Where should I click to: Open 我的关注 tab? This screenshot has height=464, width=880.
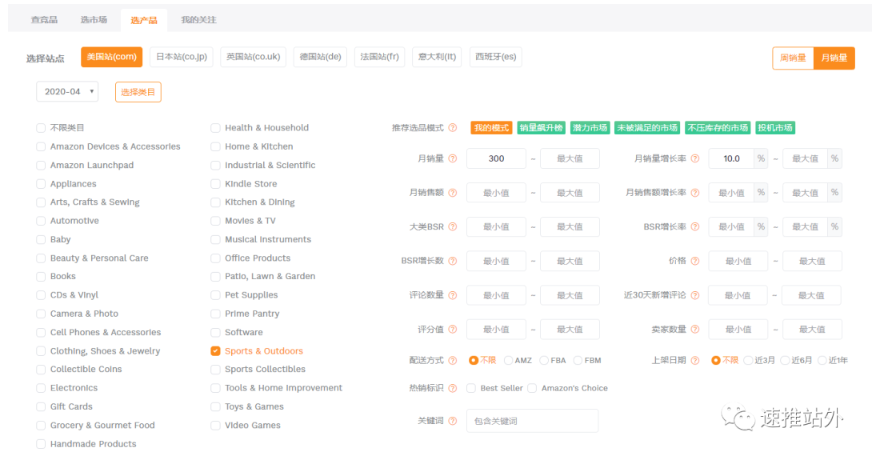point(199,20)
